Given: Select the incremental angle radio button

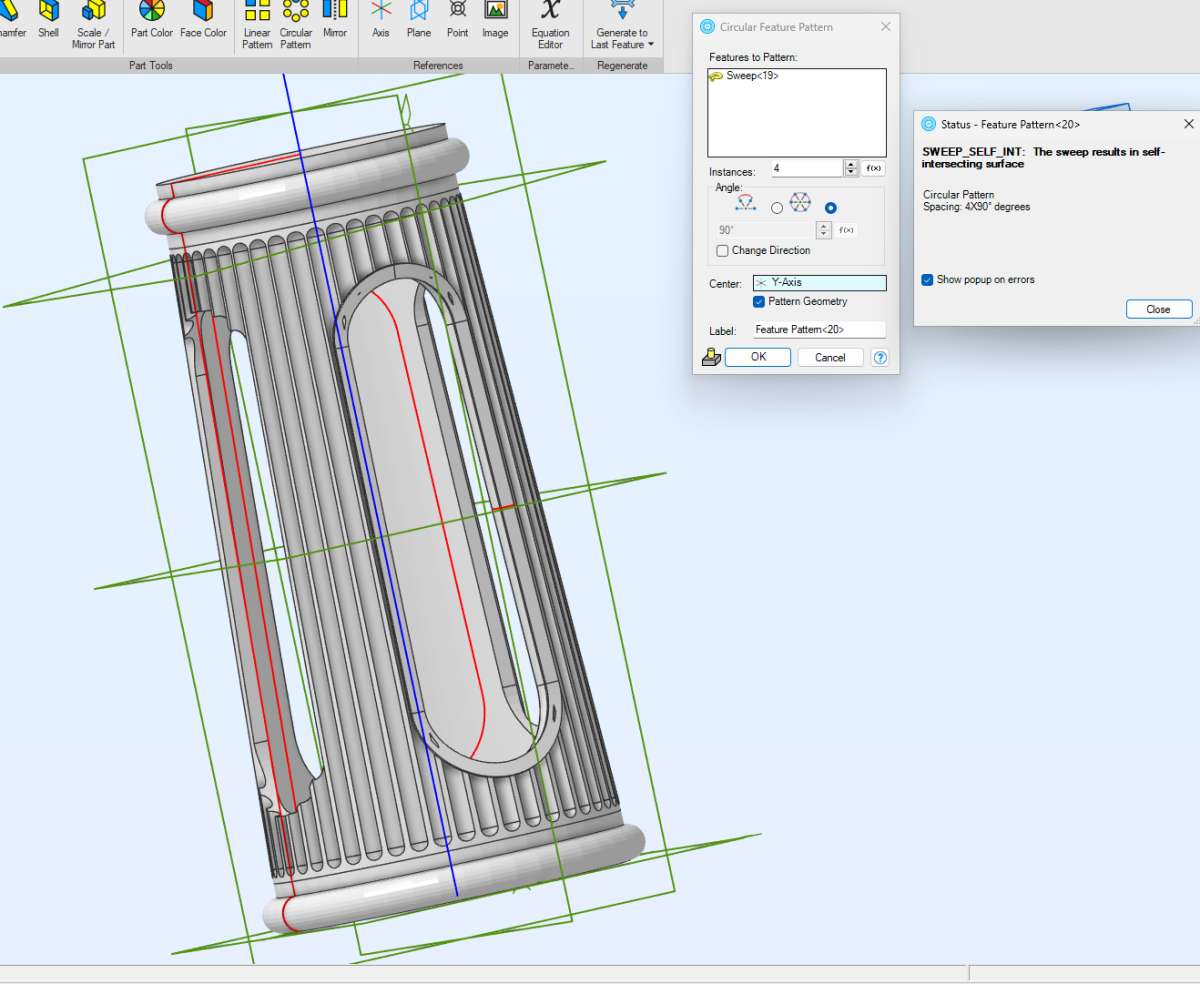Looking at the screenshot, I should [777, 208].
